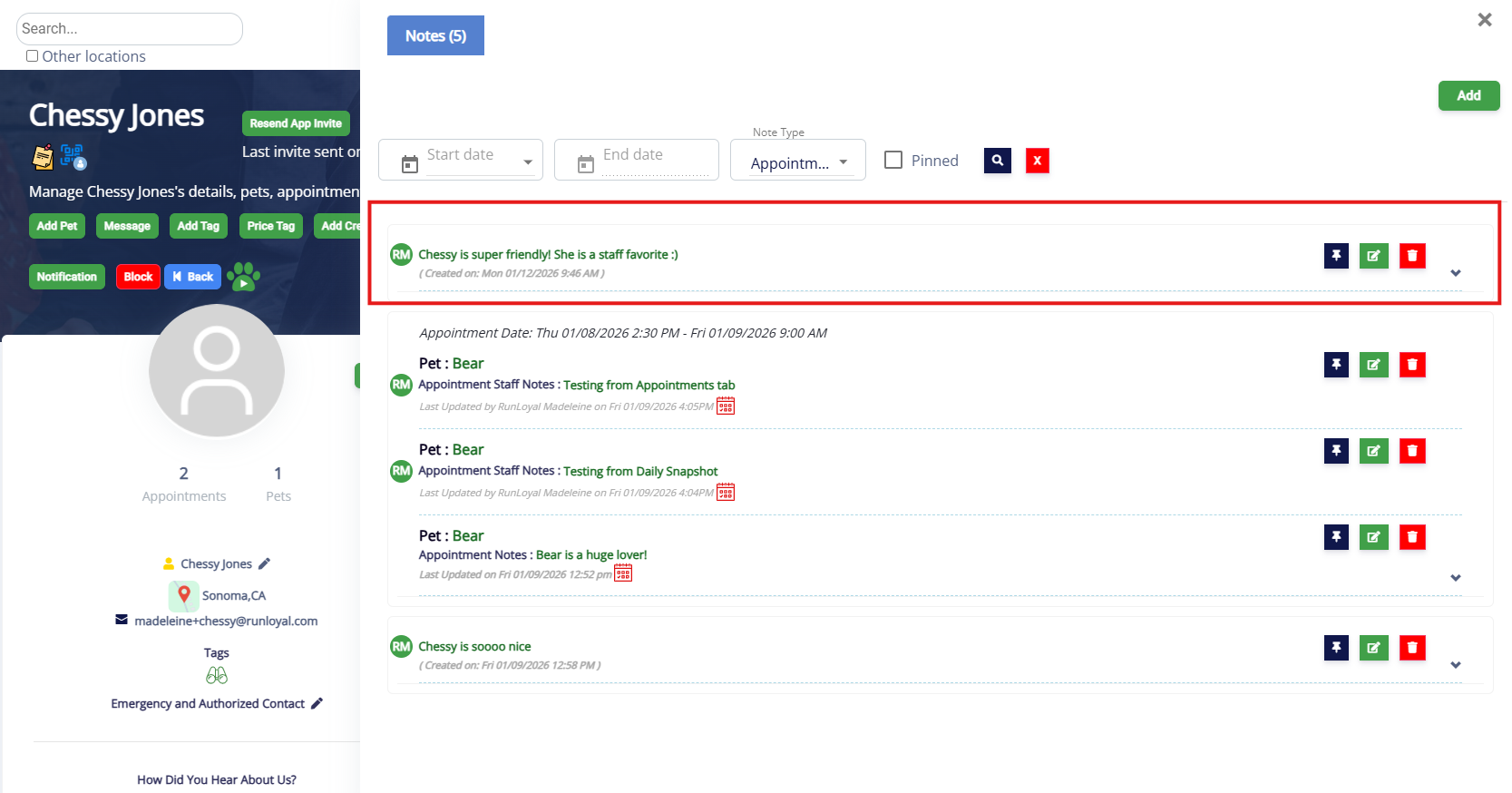
Task: Edit the 'Testing from Daily Snapshot' note
Action: coord(1374,451)
